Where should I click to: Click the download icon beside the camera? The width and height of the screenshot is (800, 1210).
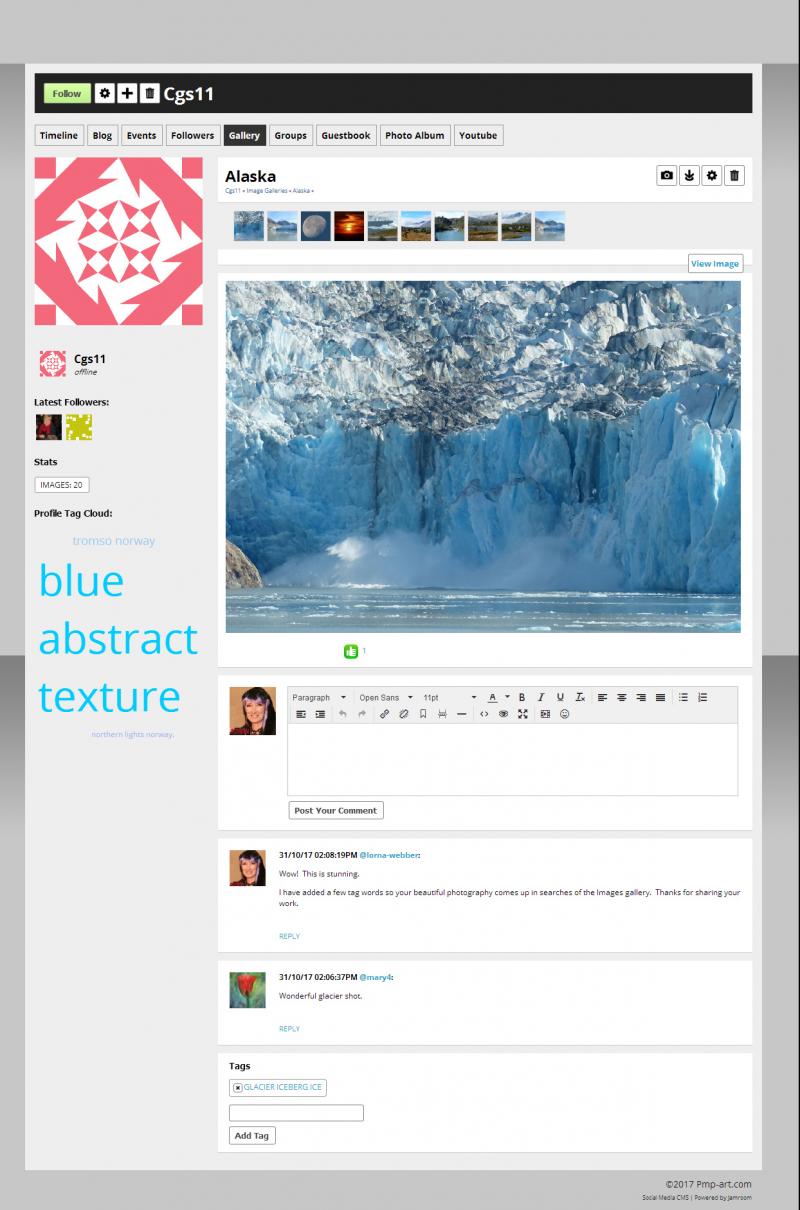tap(689, 176)
